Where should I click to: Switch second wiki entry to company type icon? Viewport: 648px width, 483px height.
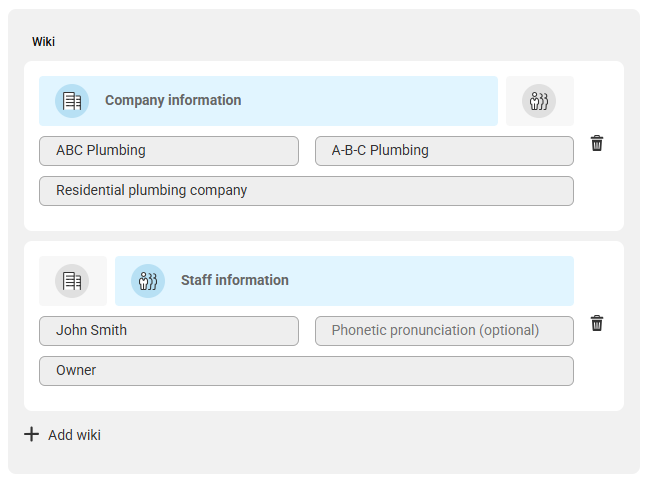(x=72, y=281)
